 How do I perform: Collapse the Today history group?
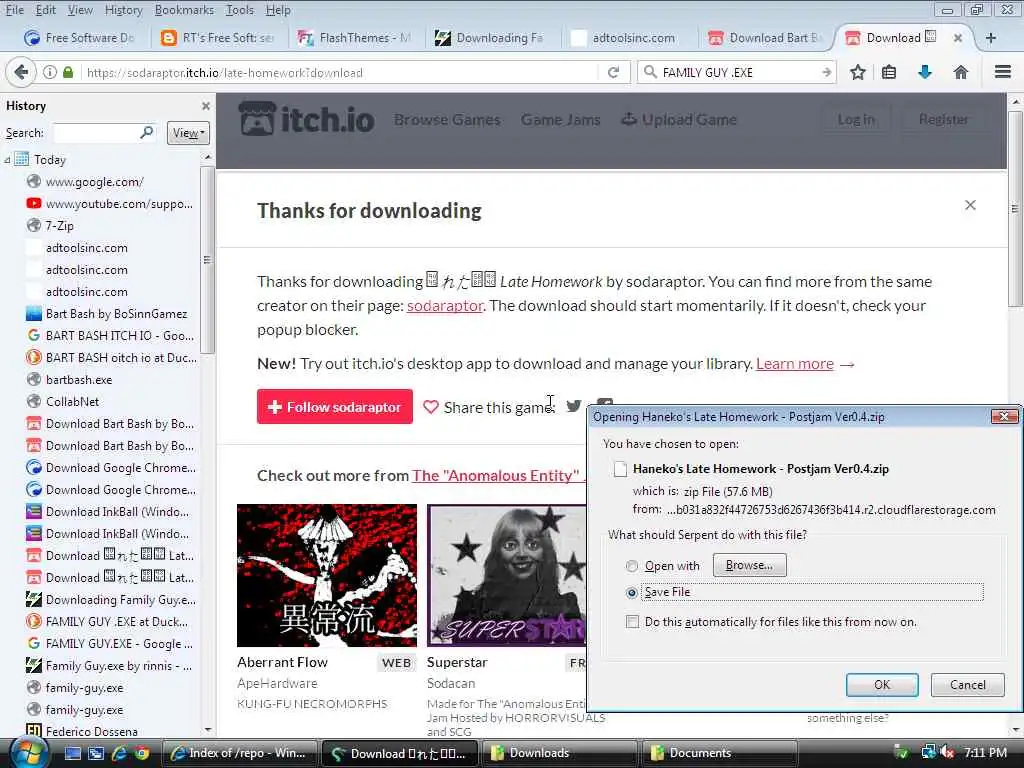click(x=7, y=160)
